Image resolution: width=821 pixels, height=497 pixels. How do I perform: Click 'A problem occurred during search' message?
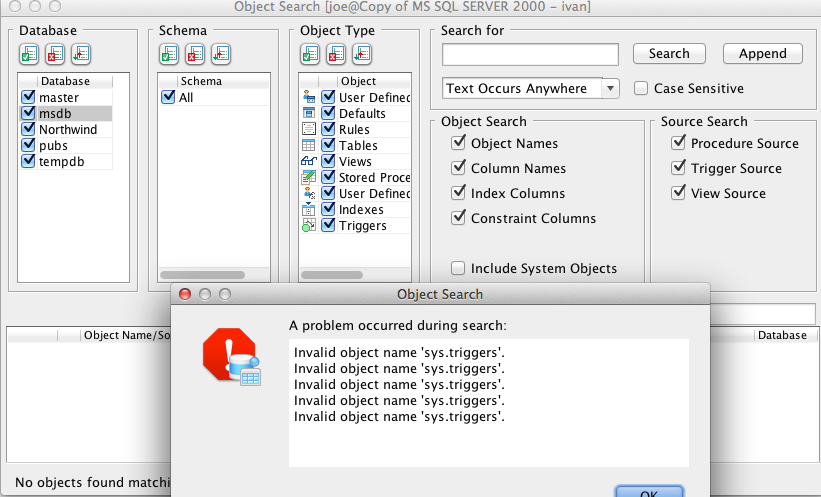[398, 326]
